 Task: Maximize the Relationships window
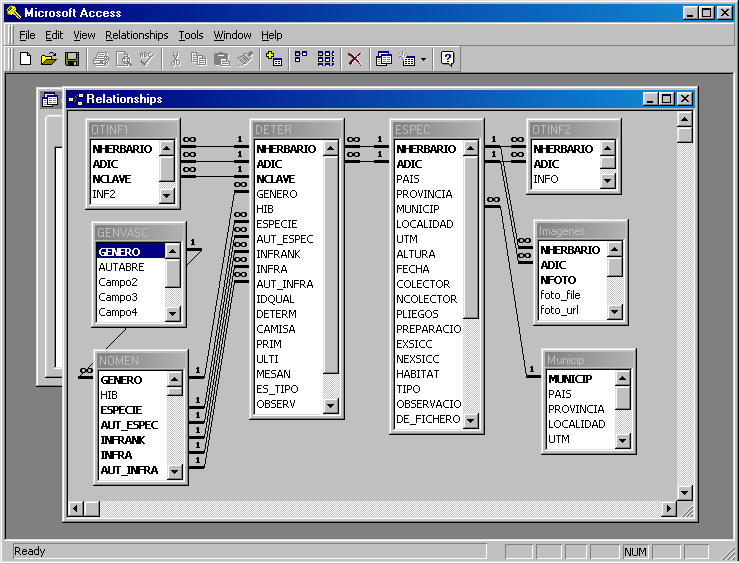point(667,99)
